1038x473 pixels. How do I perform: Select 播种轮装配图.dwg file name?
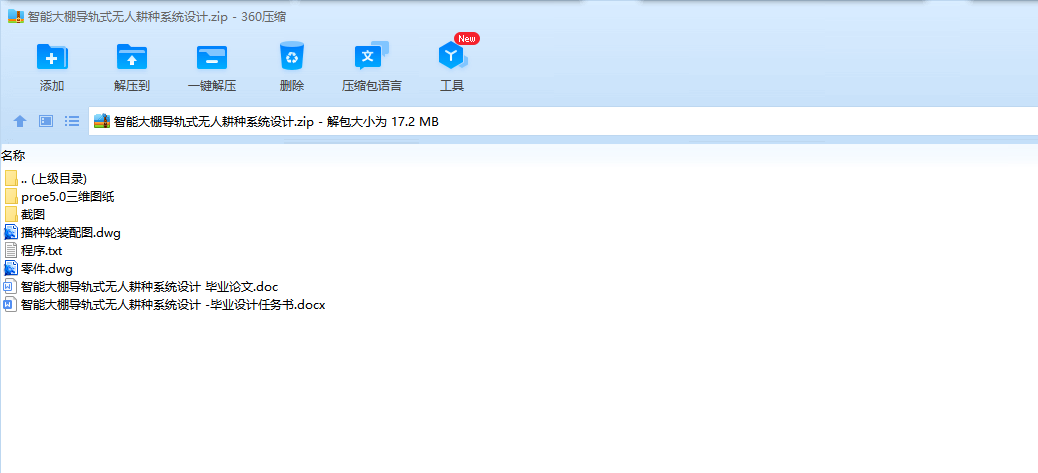coord(71,232)
